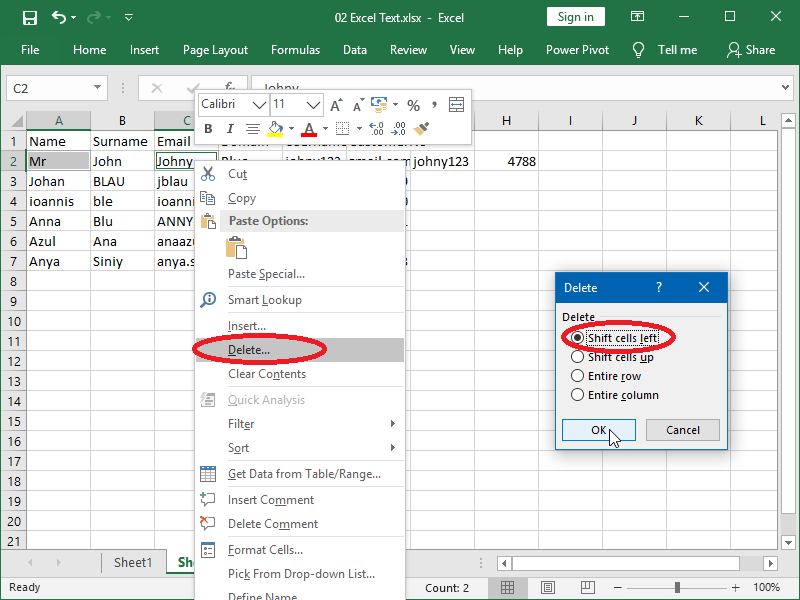Apply Percent Style number formatting
The width and height of the screenshot is (800, 600).
click(x=414, y=103)
